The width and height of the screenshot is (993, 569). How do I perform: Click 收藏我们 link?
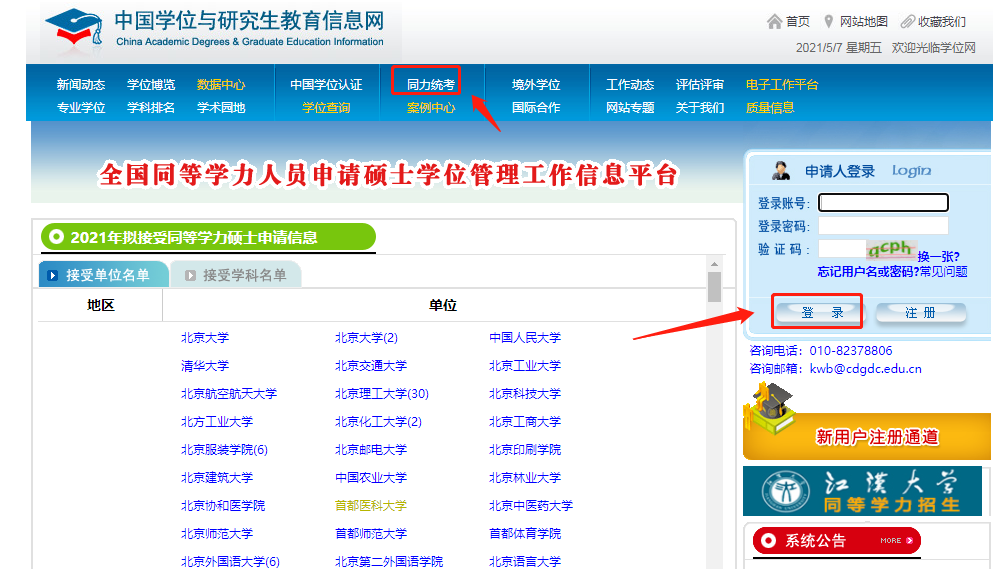(942, 22)
